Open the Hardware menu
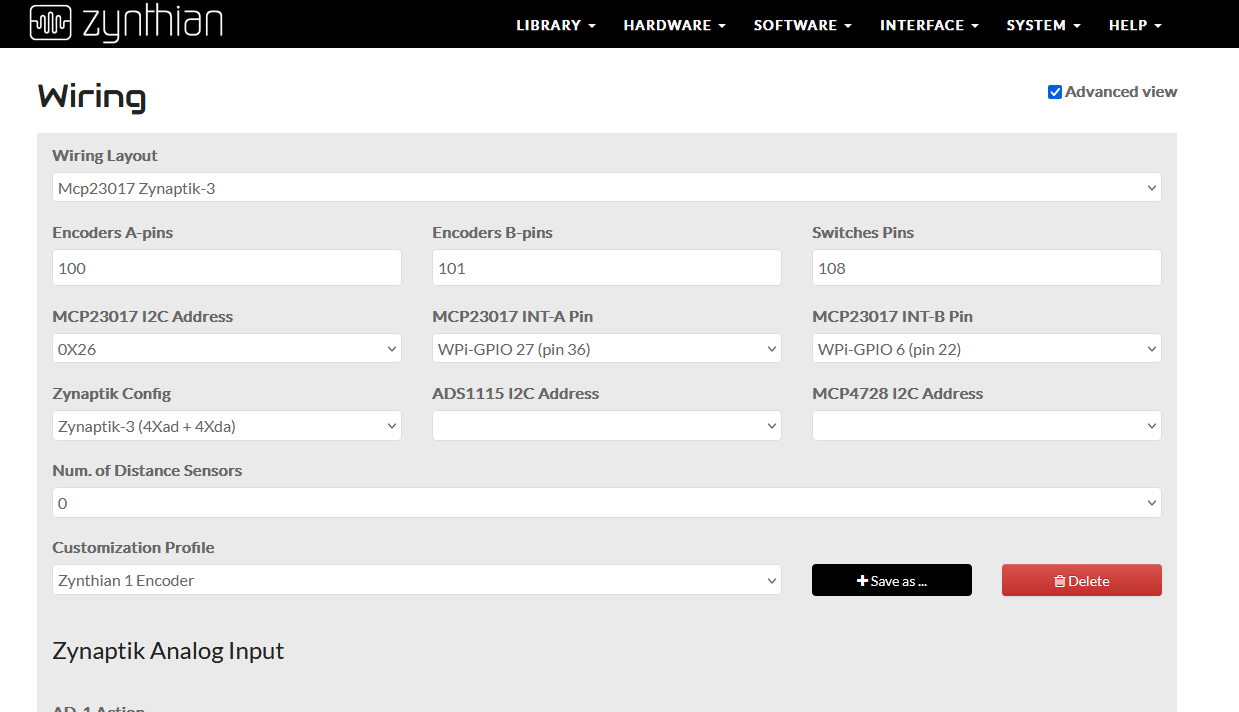This screenshot has width=1239, height=712. [x=674, y=25]
